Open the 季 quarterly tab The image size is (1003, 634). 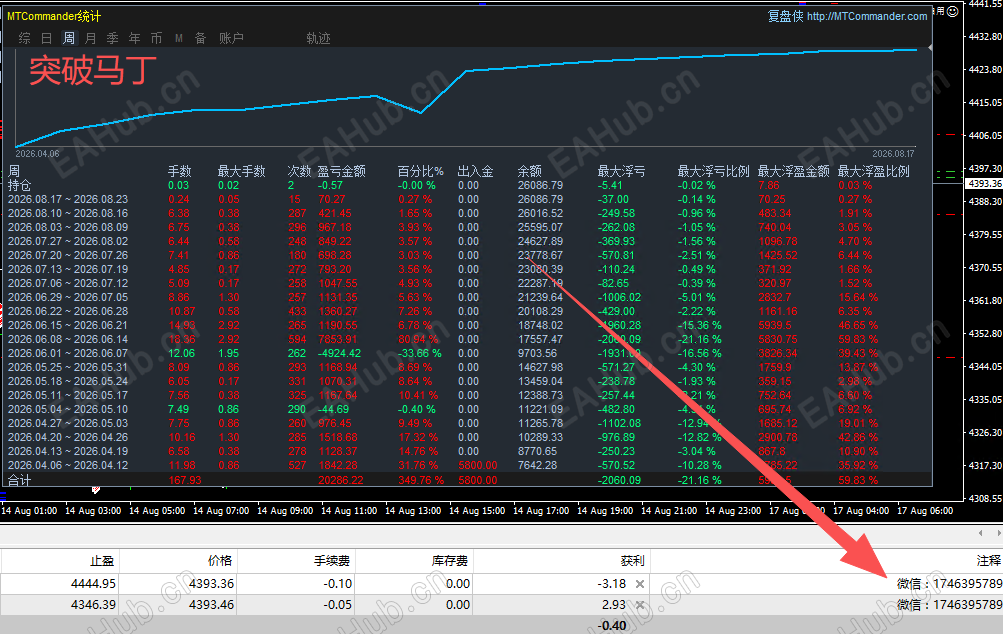coord(113,38)
